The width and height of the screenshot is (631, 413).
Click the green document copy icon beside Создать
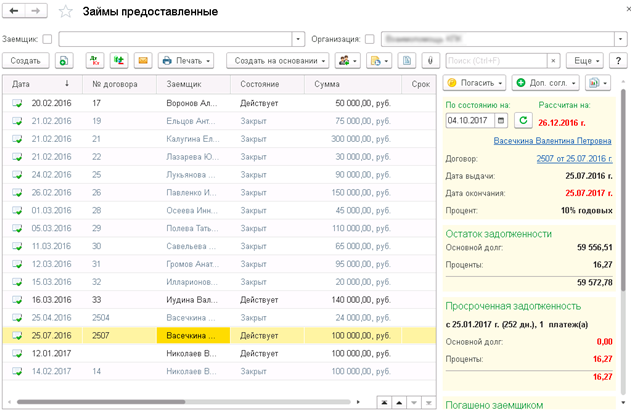pyautogui.click(x=64, y=61)
